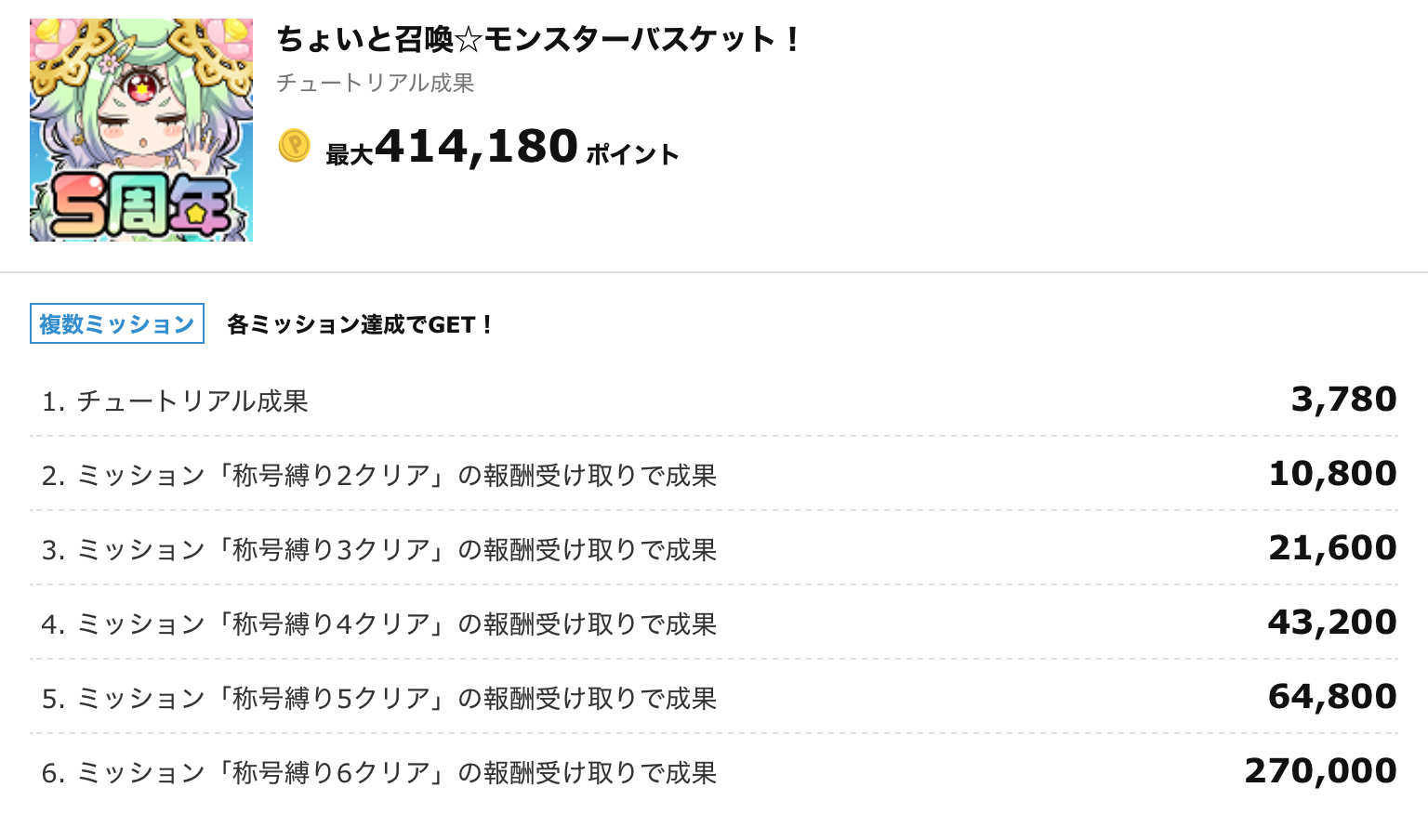Image resolution: width=1428 pixels, height=840 pixels.
Task: Click the gold point coin icon
Action: (x=294, y=146)
